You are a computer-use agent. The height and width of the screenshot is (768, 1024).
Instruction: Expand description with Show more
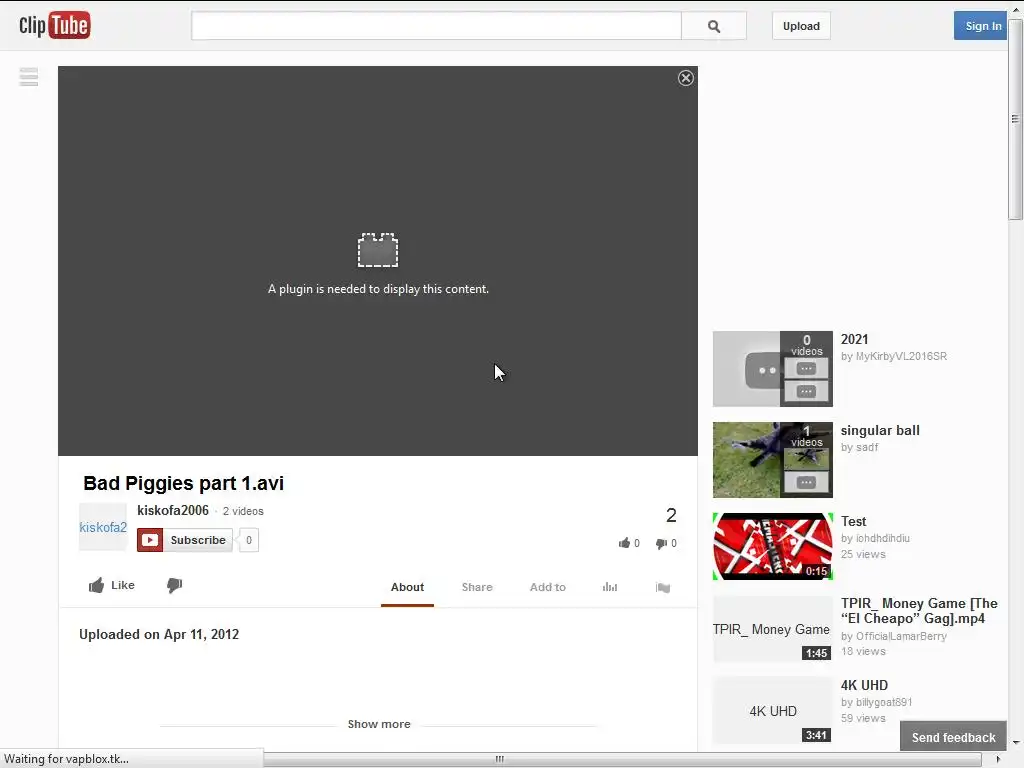379,724
